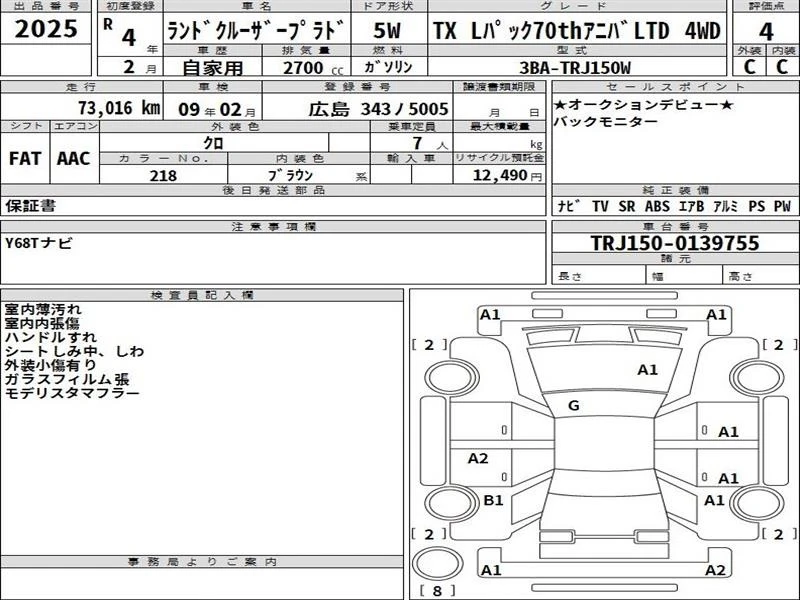Click the overall evaluation score 4
Viewport: 800px width, 600px height.
[766, 32]
